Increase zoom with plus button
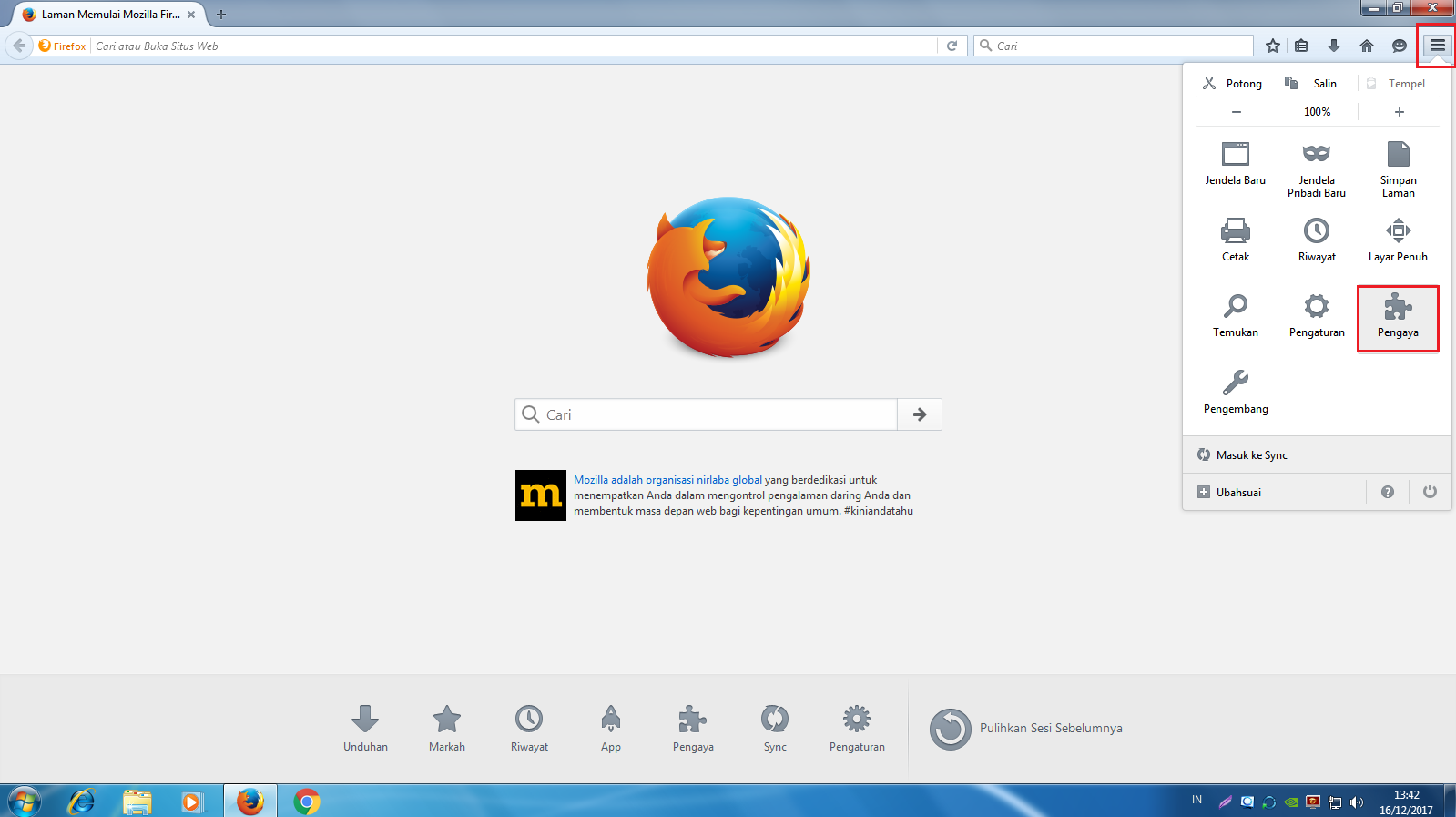Viewport: 1456px width, 817px height. click(x=1400, y=112)
